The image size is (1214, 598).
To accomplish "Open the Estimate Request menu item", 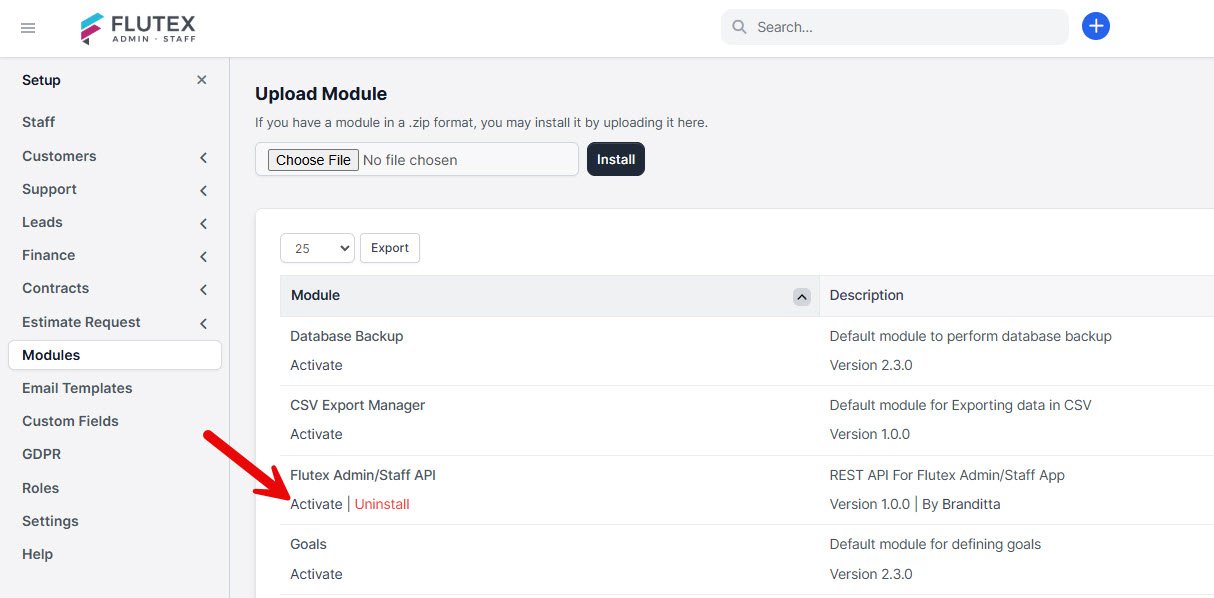I will click(x=81, y=322).
